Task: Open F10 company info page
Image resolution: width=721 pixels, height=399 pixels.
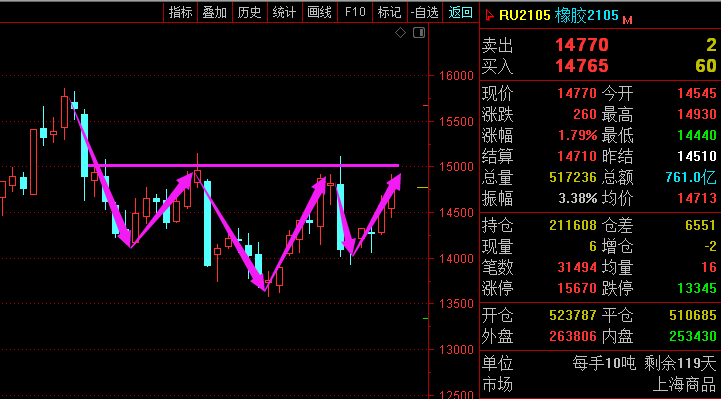Action: (x=355, y=12)
